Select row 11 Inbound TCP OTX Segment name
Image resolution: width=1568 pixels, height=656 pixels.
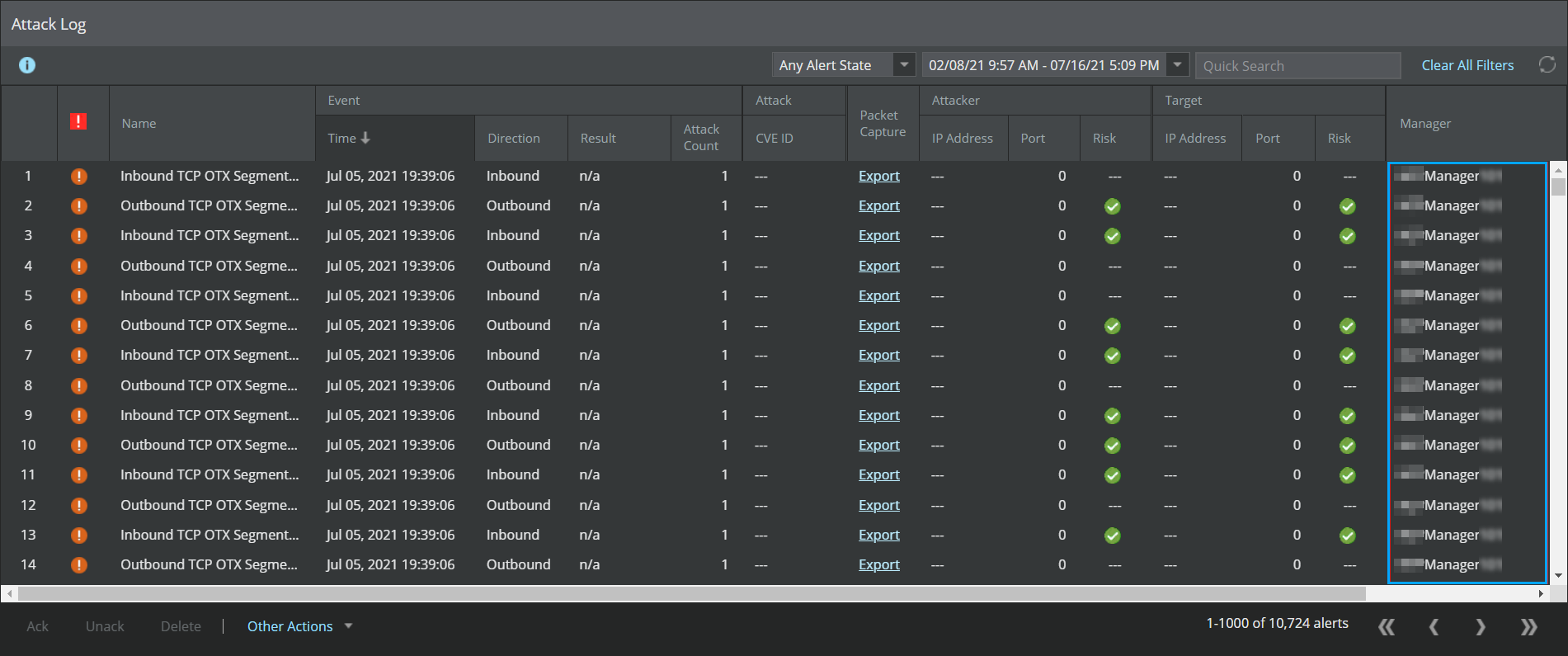pos(210,474)
